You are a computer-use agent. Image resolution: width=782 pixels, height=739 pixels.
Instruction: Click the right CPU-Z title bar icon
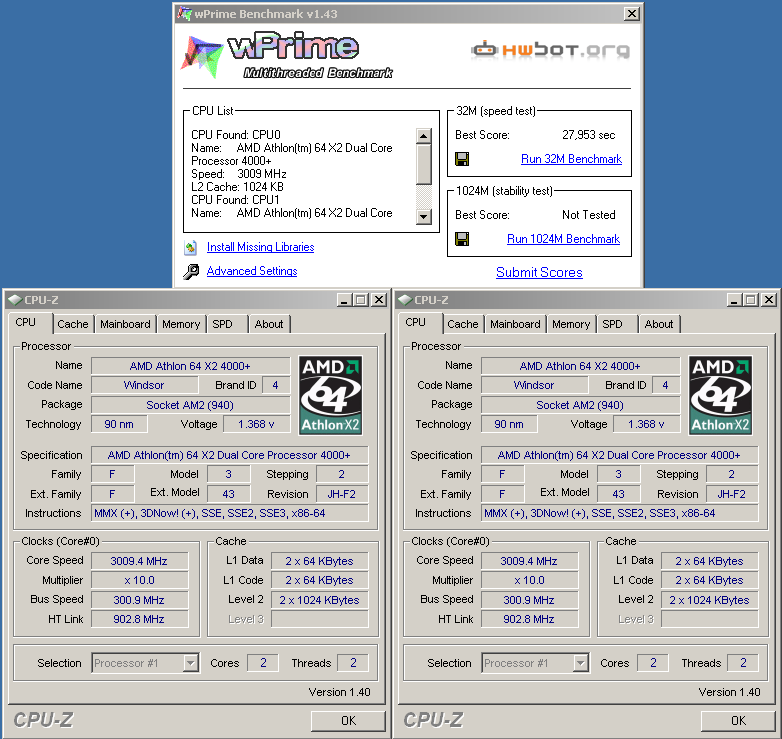tap(405, 300)
